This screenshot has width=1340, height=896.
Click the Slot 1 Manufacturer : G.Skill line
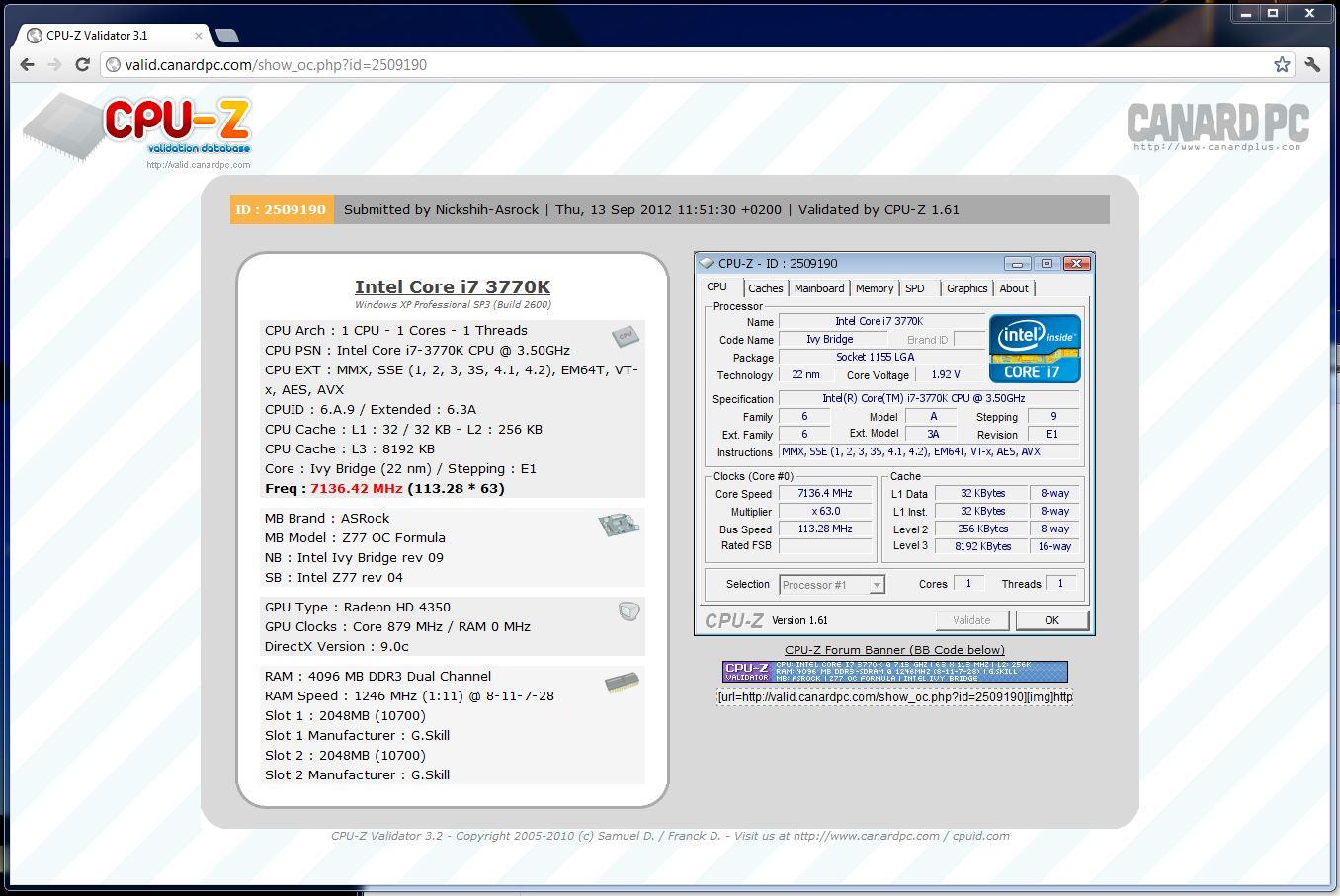coord(357,735)
